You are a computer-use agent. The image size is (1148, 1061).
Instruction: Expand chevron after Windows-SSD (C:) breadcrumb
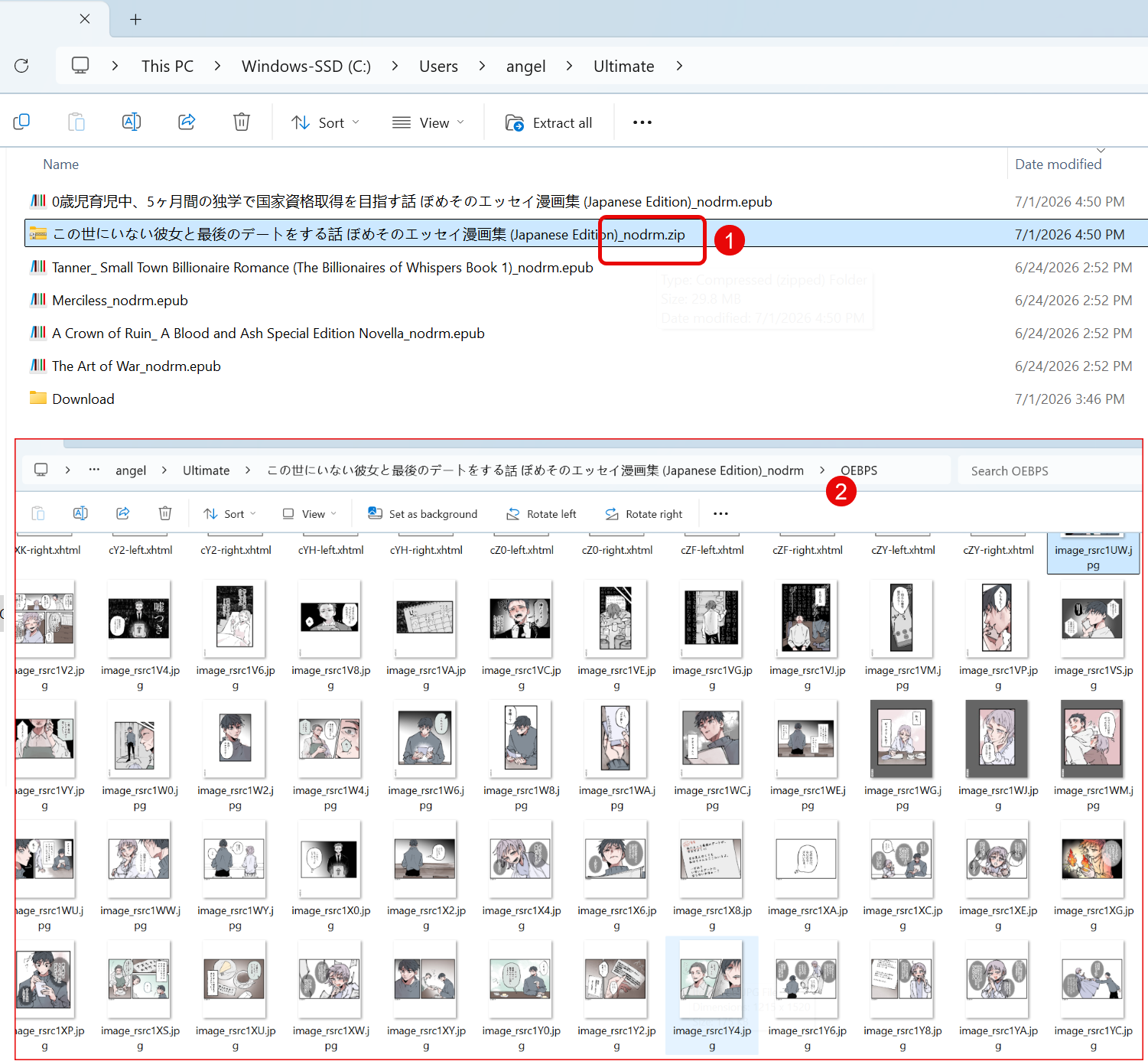coord(395,66)
